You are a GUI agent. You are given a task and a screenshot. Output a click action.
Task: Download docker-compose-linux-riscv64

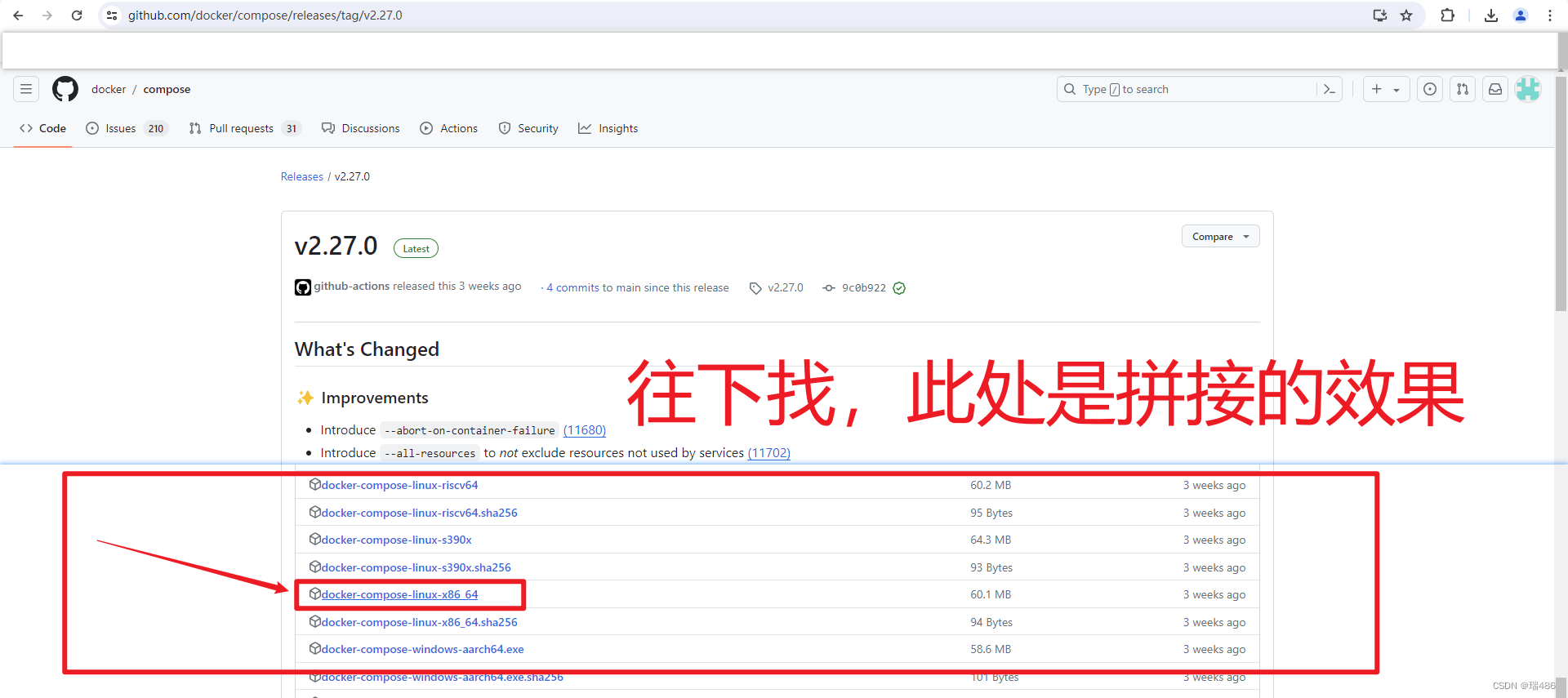(399, 485)
